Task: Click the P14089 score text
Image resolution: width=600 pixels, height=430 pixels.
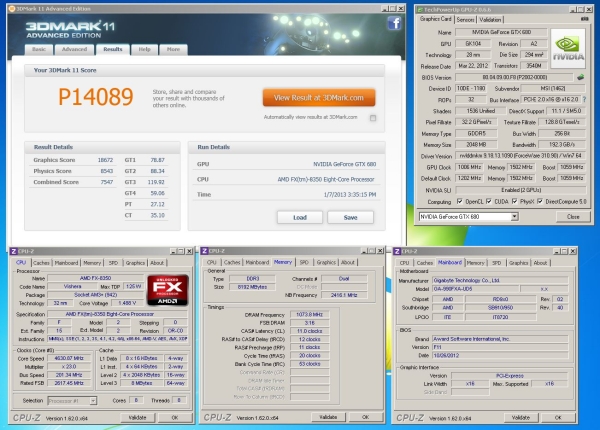Action: click(x=96, y=96)
